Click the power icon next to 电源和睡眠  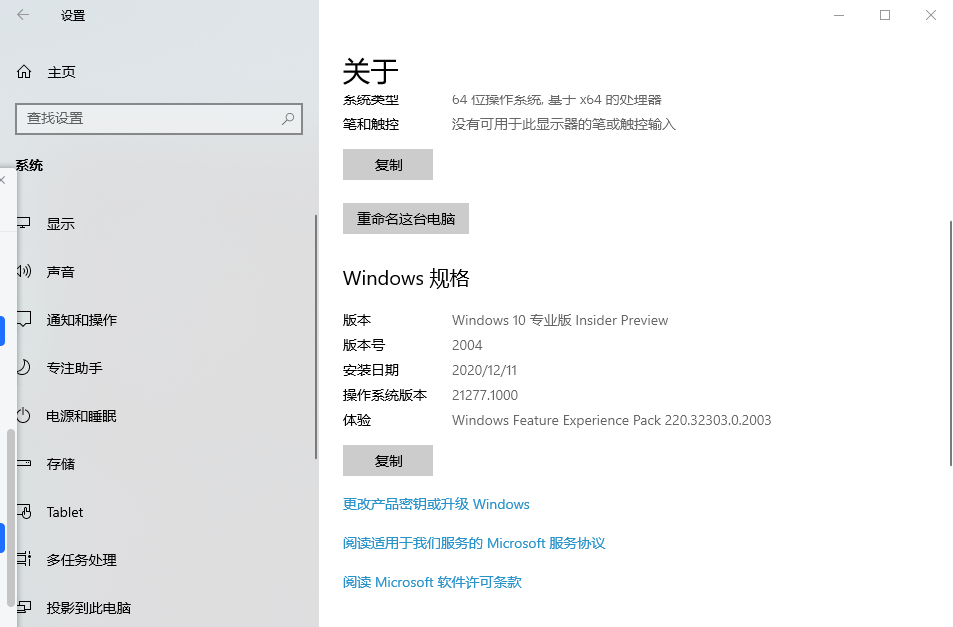24,416
